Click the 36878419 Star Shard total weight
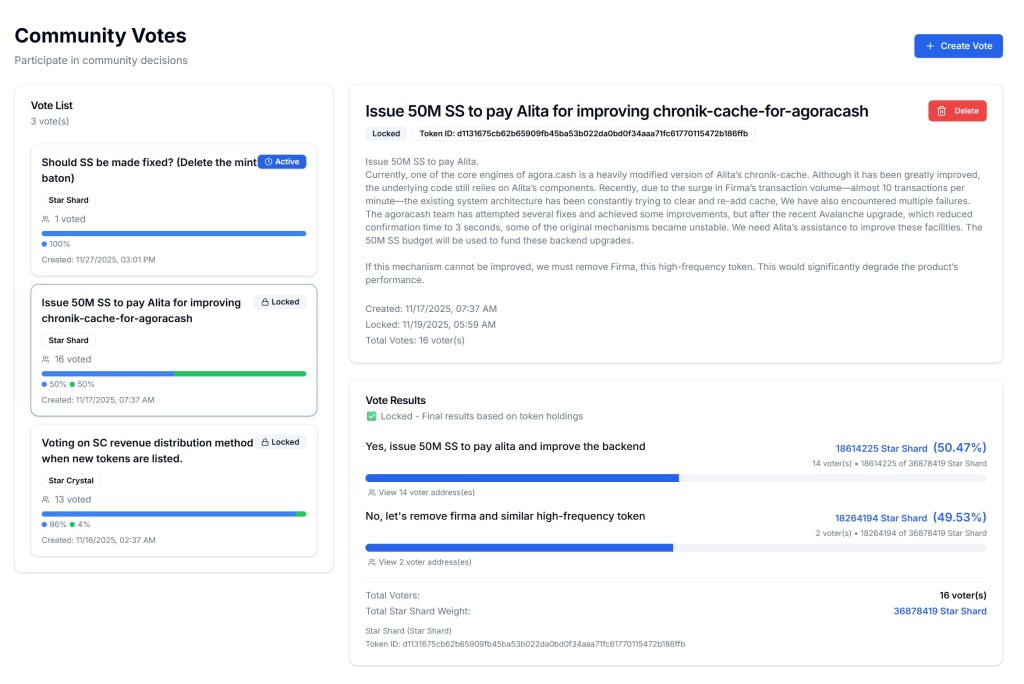1024x684 pixels. pyautogui.click(x=939, y=611)
